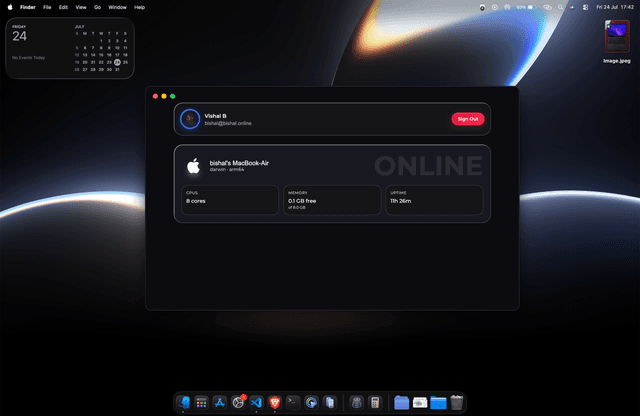This screenshot has width=640, height=416.
Task: Open the Preview-style dock icon left of divider
Action: click(x=330, y=403)
